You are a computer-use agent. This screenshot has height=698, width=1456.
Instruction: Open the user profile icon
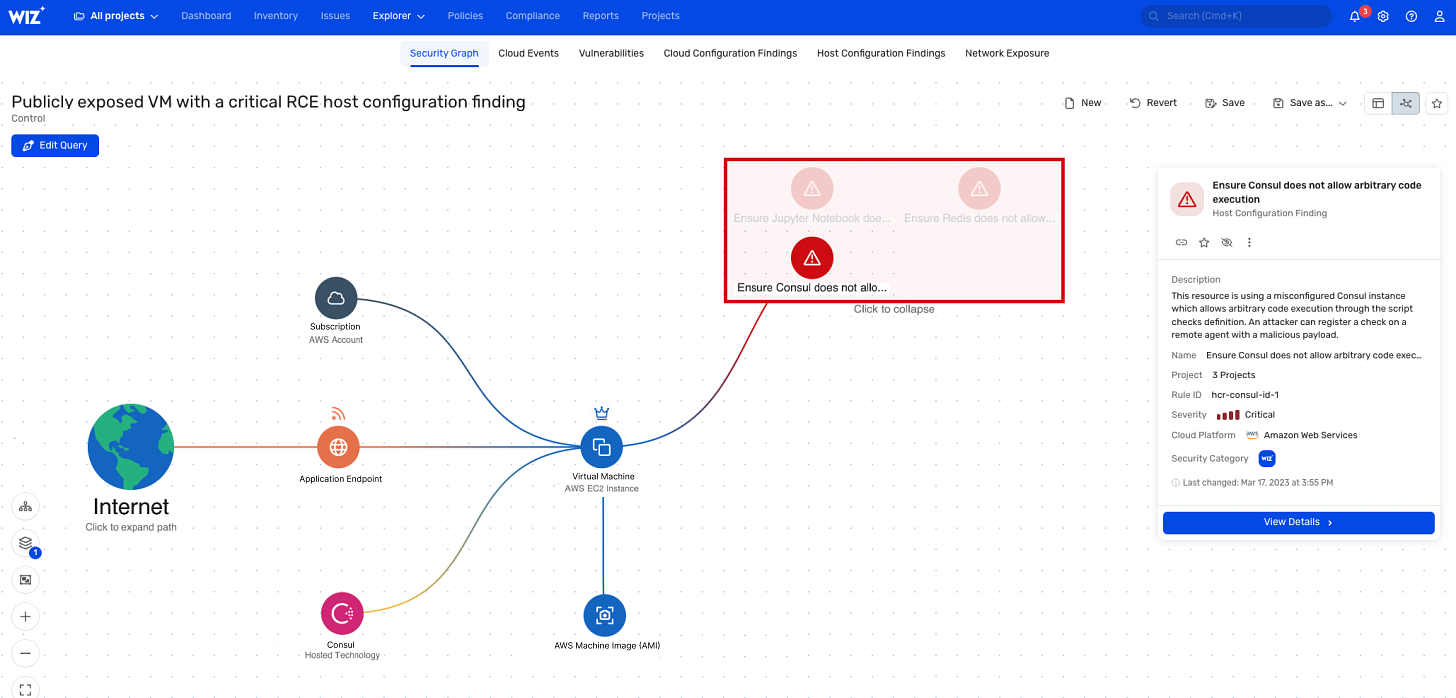(x=1439, y=16)
